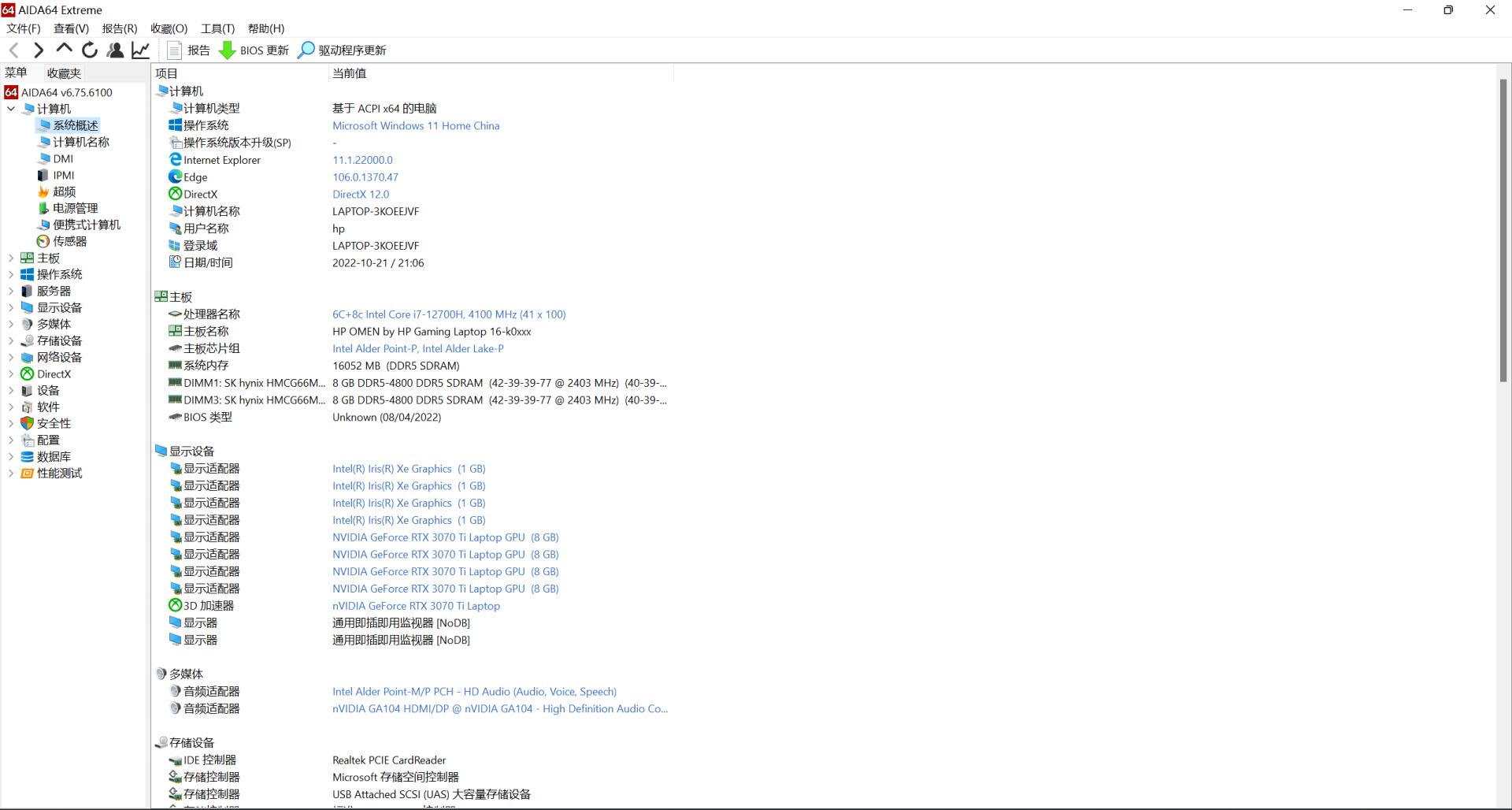The image size is (1512, 810).
Task: Open the 收藏(O) menu
Action: click(169, 28)
